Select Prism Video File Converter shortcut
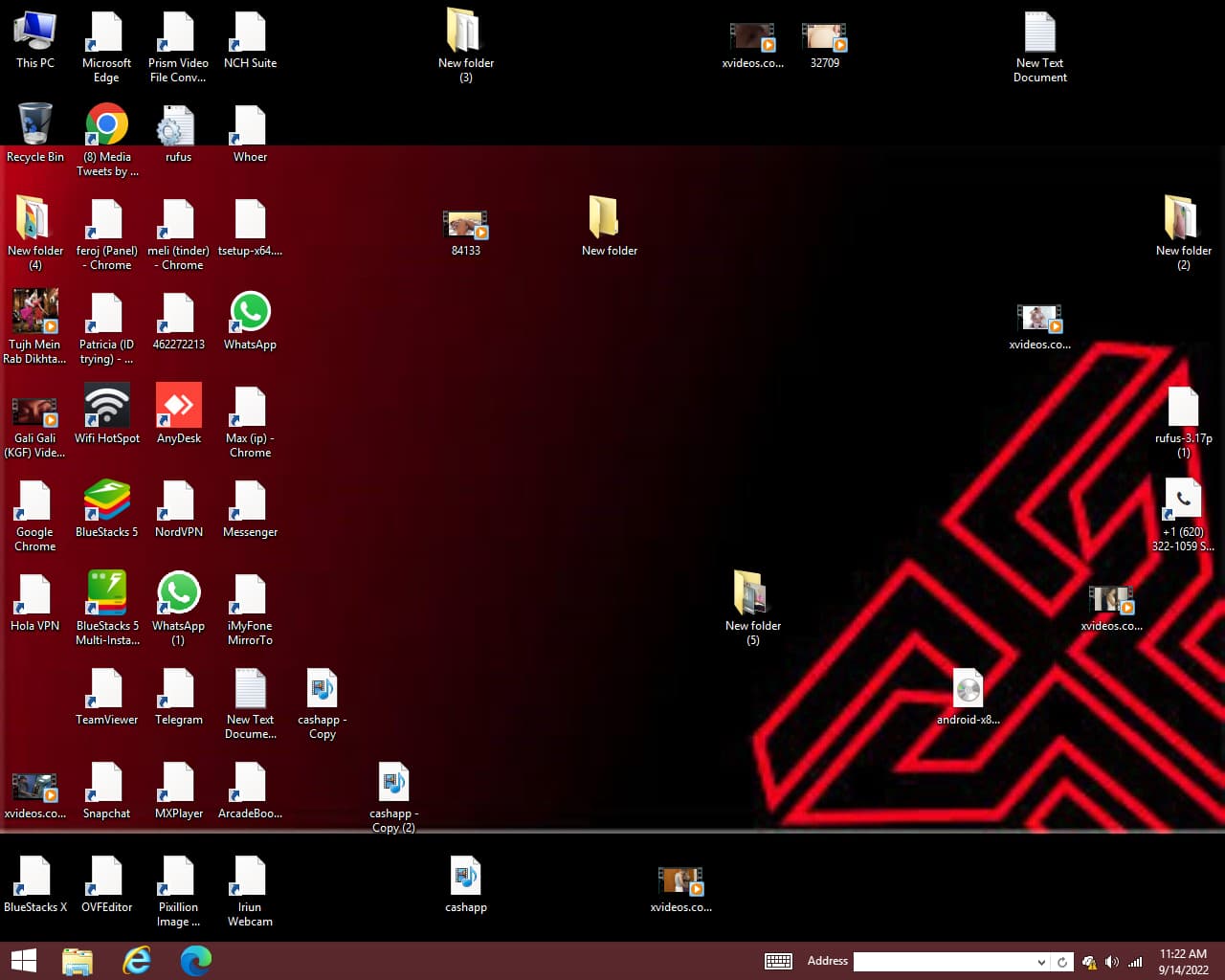 point(178,47)
